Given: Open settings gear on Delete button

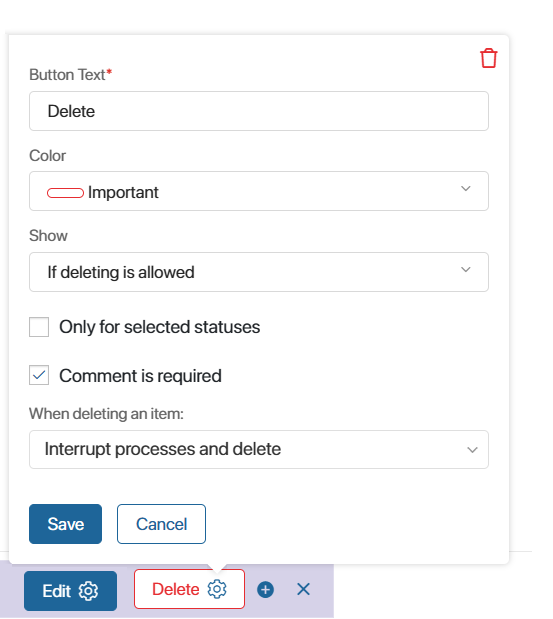Looking at the screenshot, I should pos(217,589).
